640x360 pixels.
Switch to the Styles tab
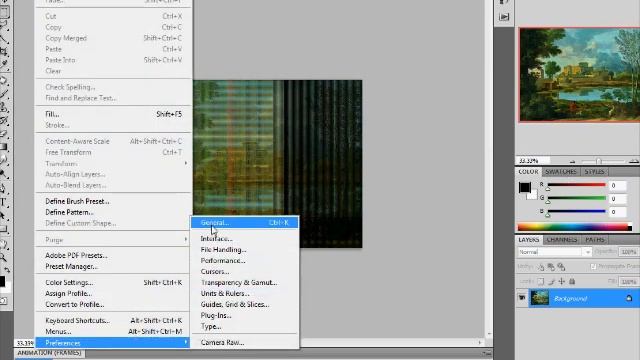[x=594, y=172]
